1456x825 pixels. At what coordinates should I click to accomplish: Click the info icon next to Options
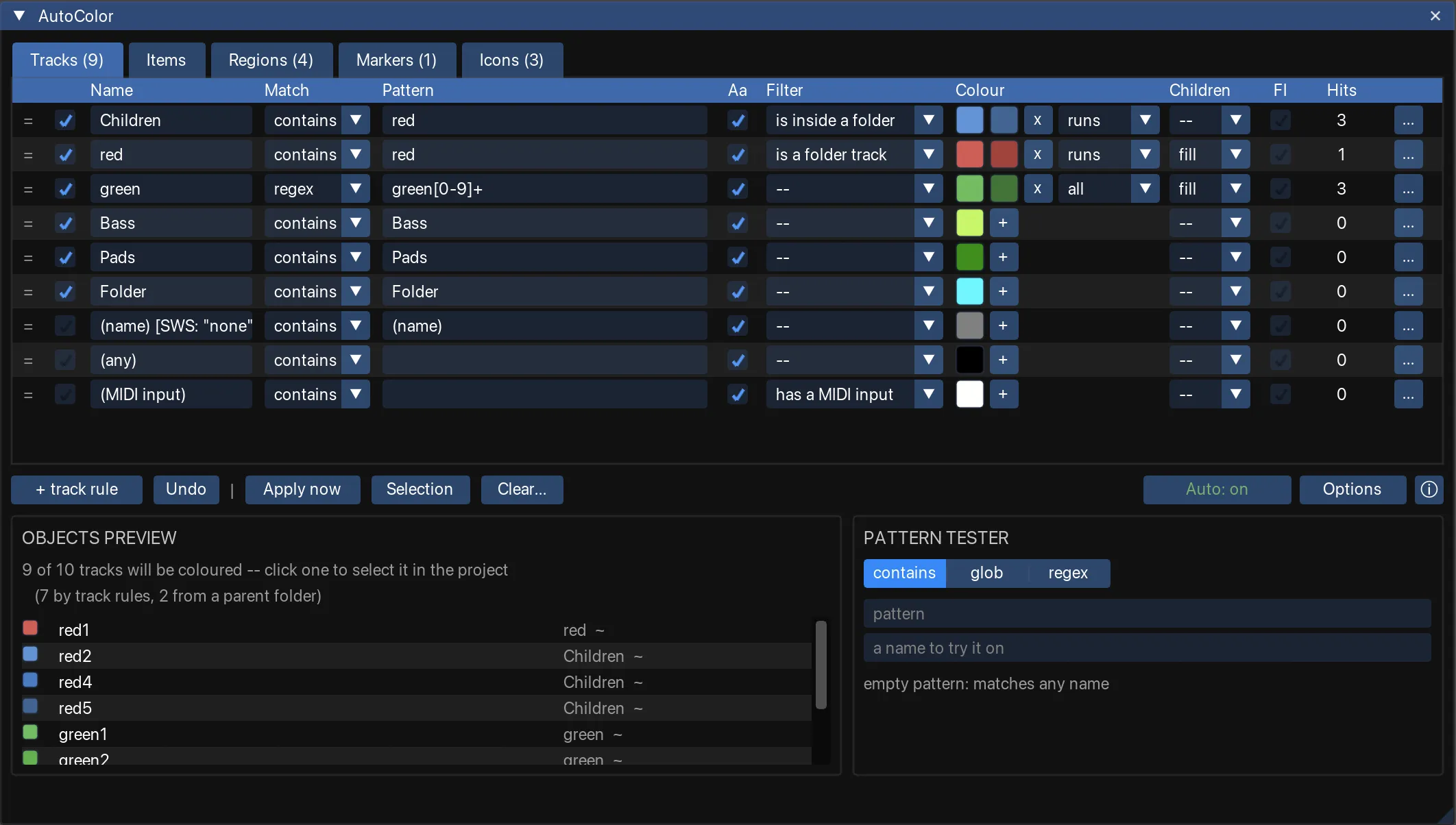click(1429, 489)
